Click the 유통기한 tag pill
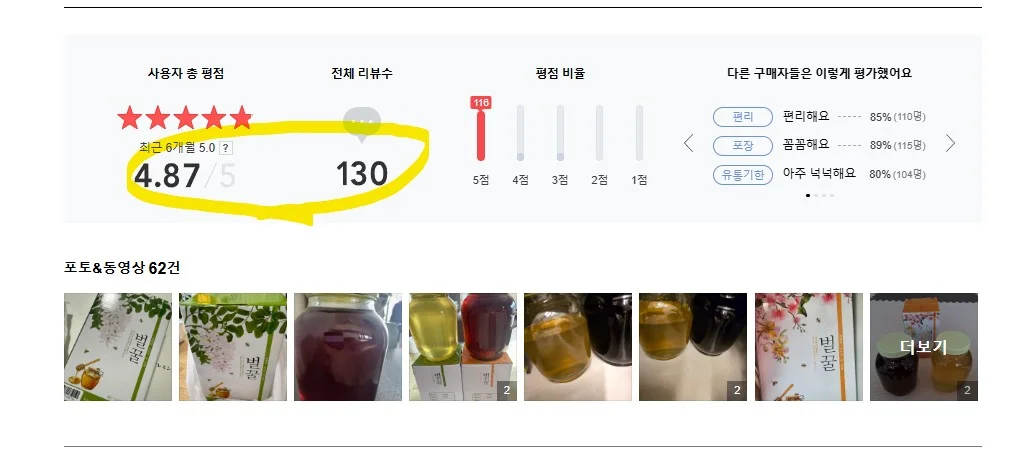The width and height of the screenshot is (1031, 456). (x=742, y=175)
